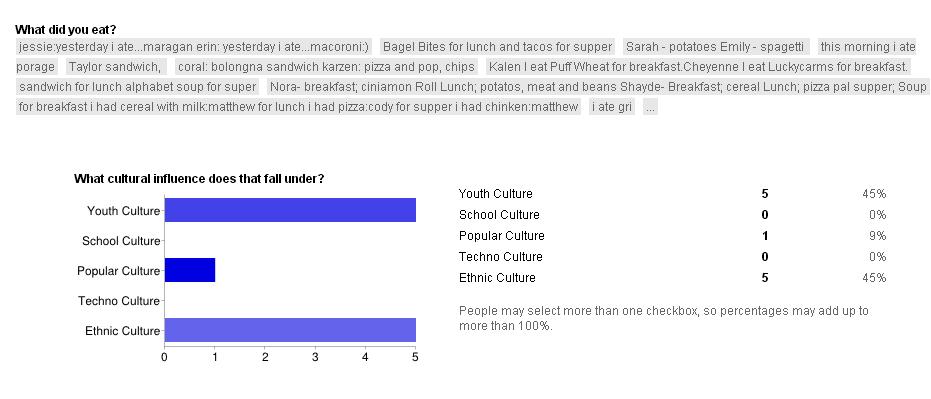Select the 'Sarah - potatoes Emily - spagetti' response

coord(715,47)
